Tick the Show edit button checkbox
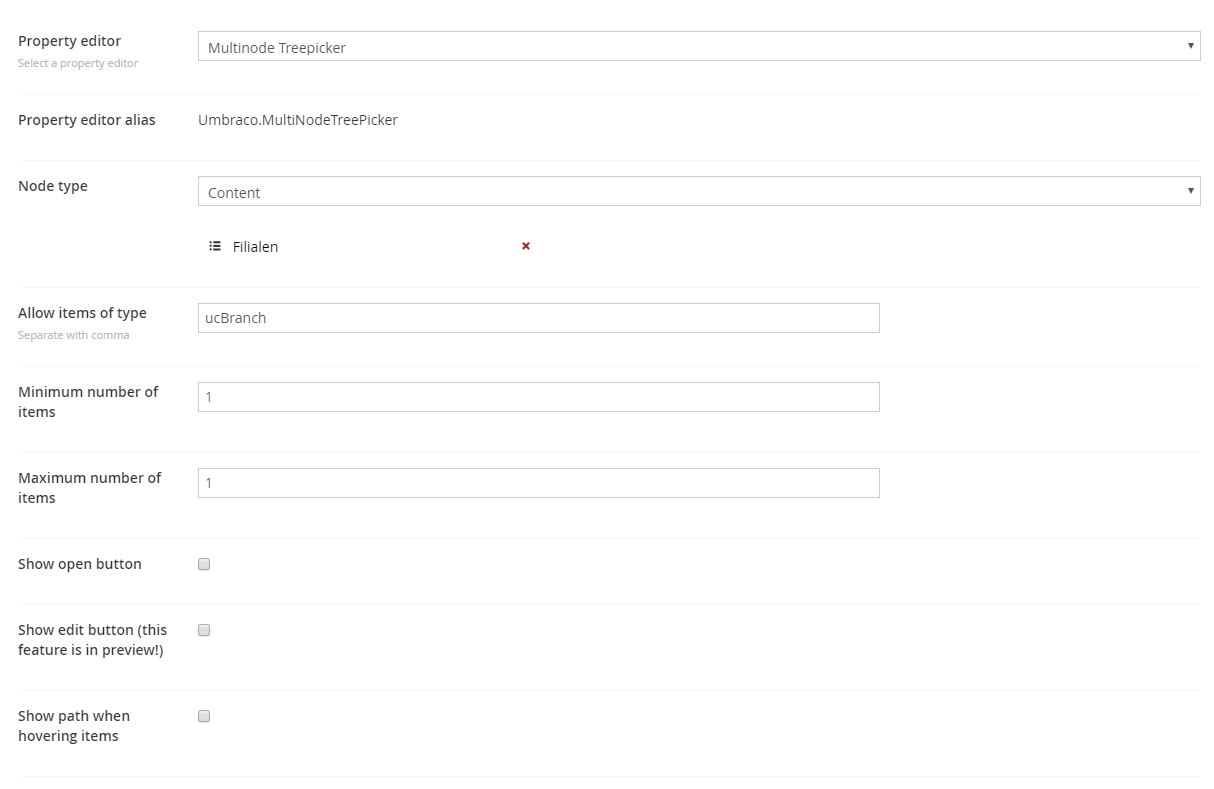Screen dimensions: 1214x789 204,630
